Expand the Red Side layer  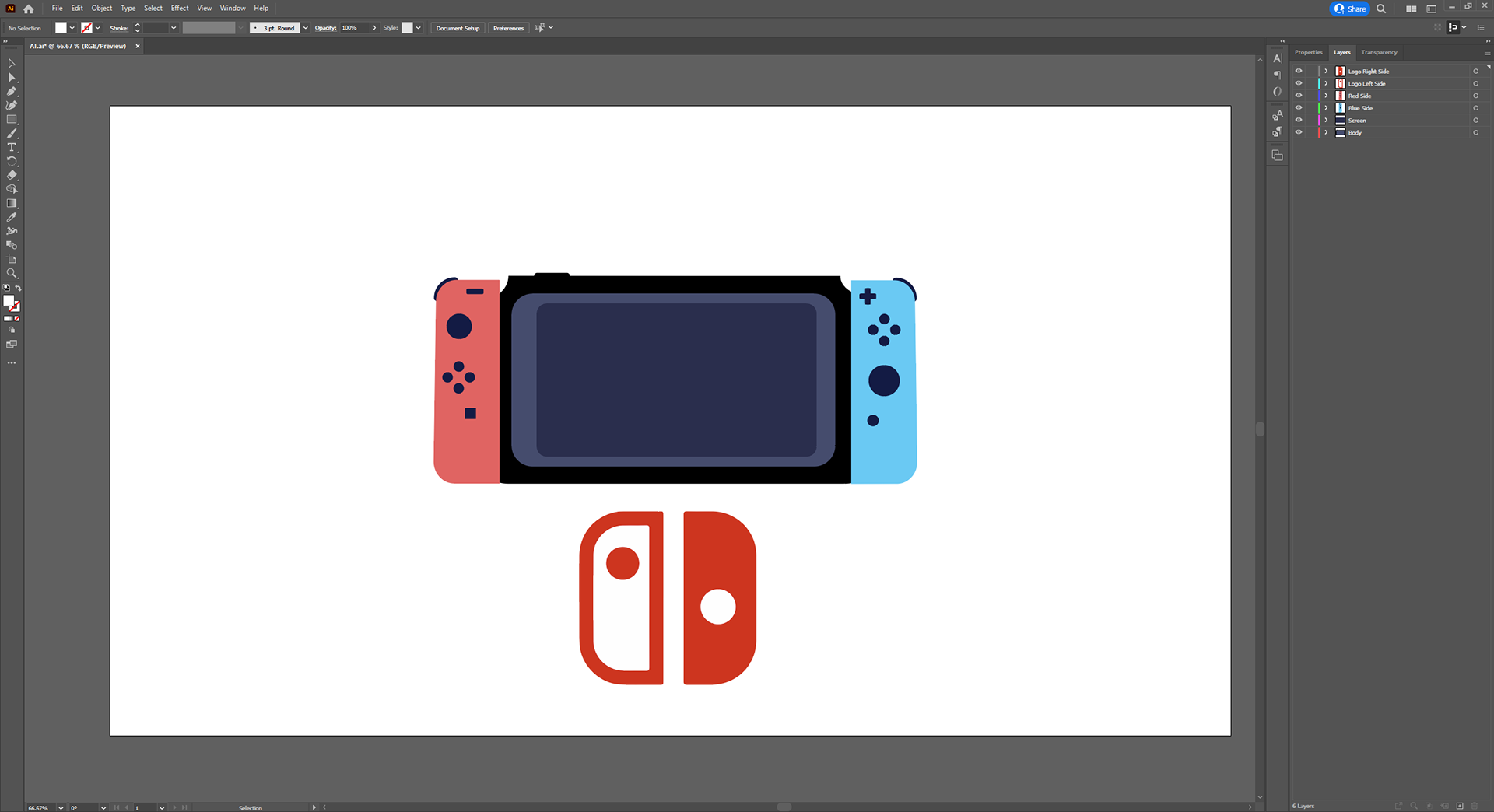click(1327, 96)
